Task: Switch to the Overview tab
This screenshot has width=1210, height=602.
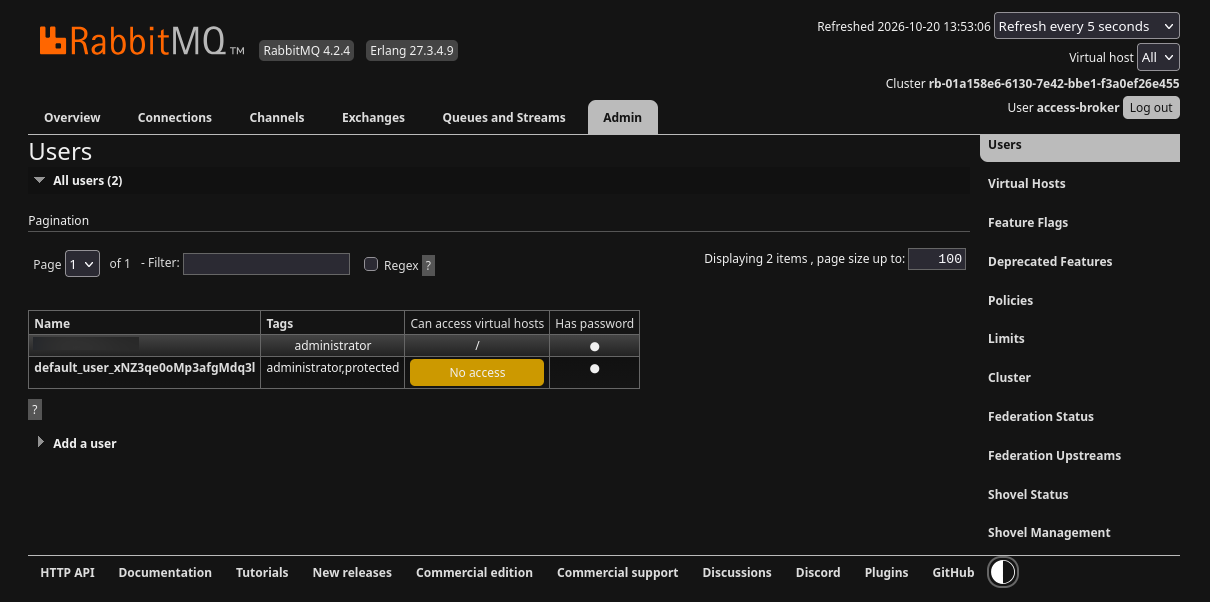Action: (x=72, y=117)
